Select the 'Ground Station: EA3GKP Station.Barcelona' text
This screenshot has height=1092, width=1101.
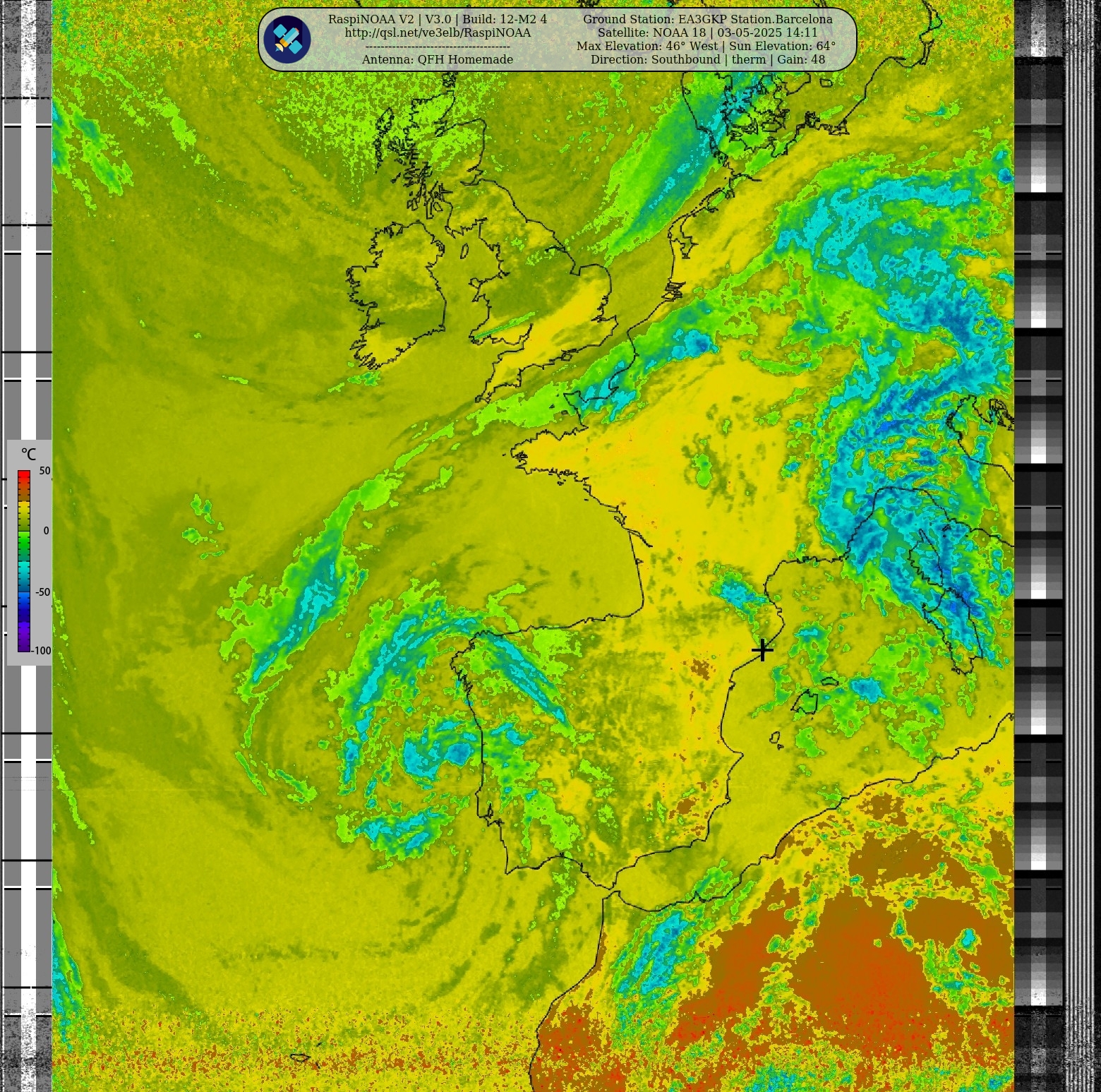[x=708, y=19]
